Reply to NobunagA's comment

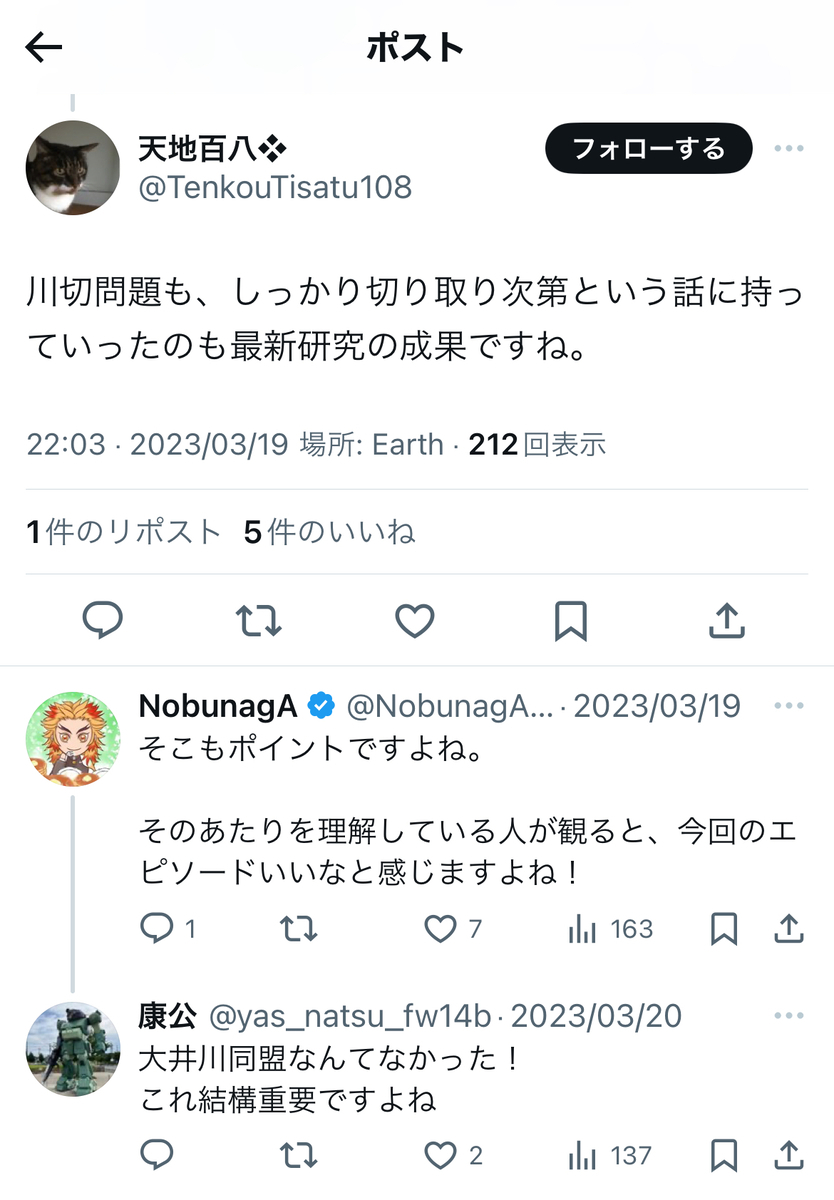click(167, 929)
